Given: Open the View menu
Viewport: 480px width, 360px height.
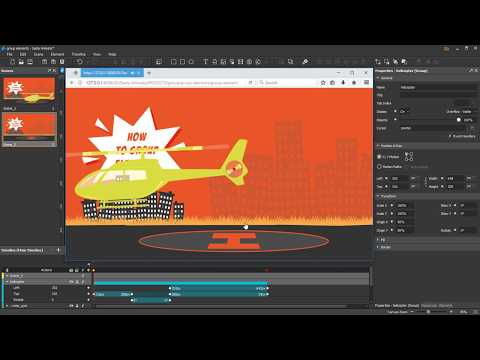Looking at the screenshot, I should point(97,54).
